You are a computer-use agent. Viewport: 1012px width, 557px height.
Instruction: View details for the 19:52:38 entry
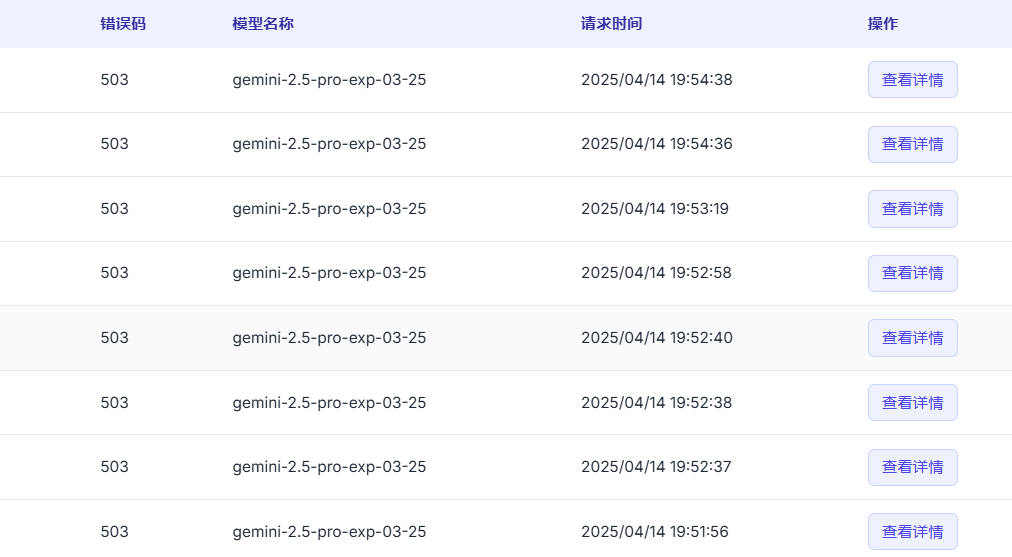tap(913, 402)
